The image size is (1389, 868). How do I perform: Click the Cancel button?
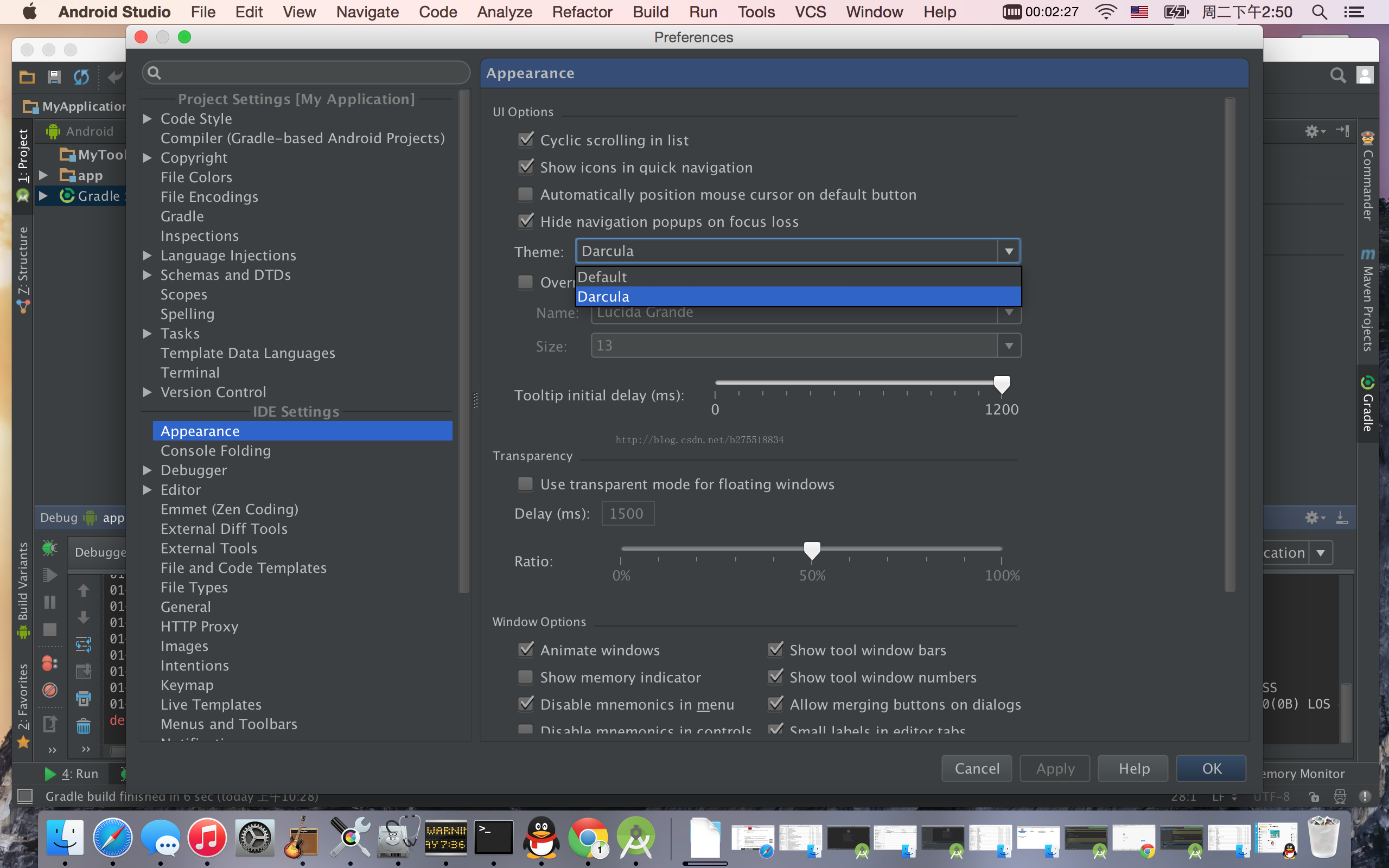[976, 768]
